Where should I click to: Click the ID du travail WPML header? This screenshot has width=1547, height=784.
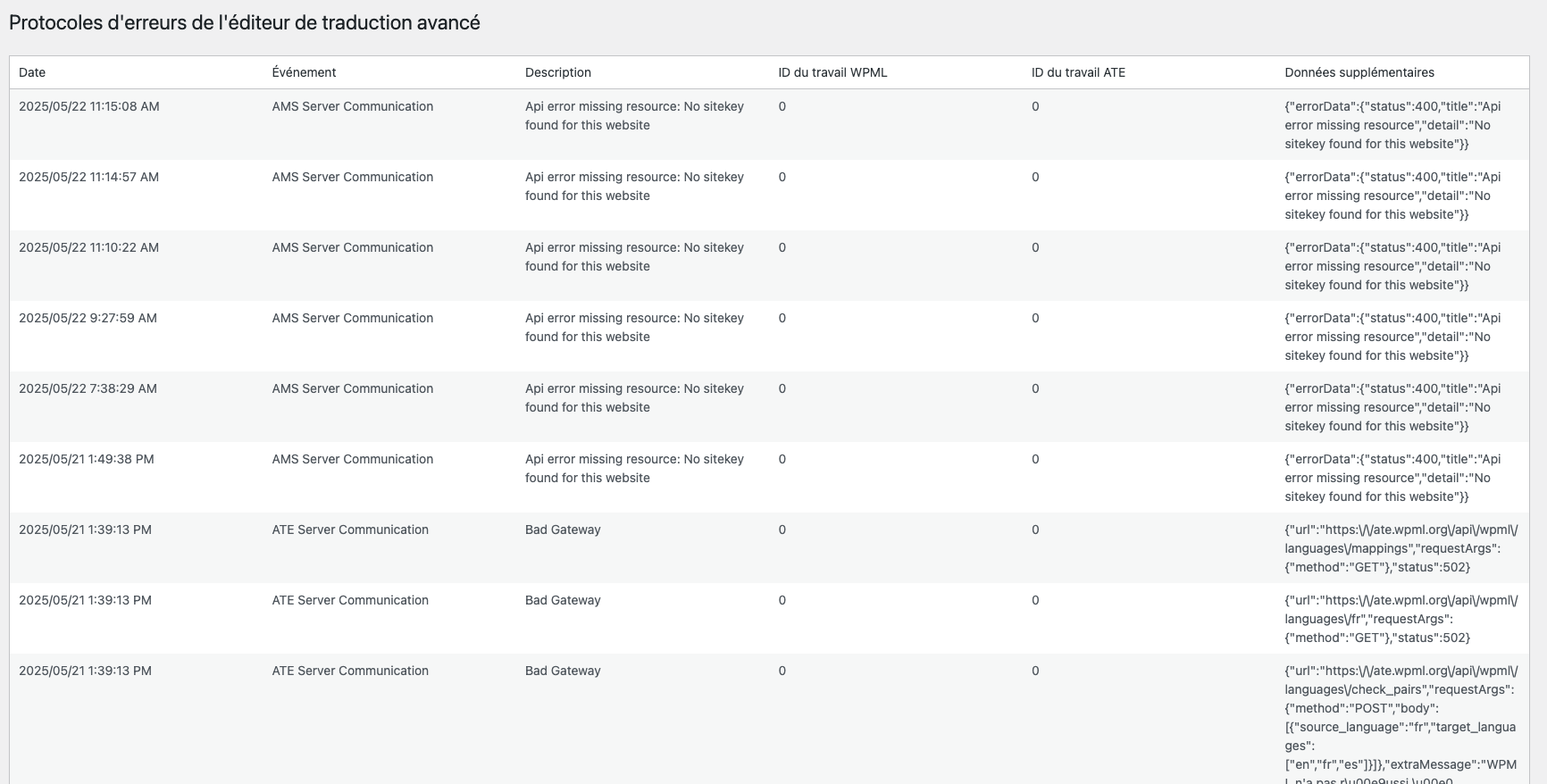pos(832,72)
